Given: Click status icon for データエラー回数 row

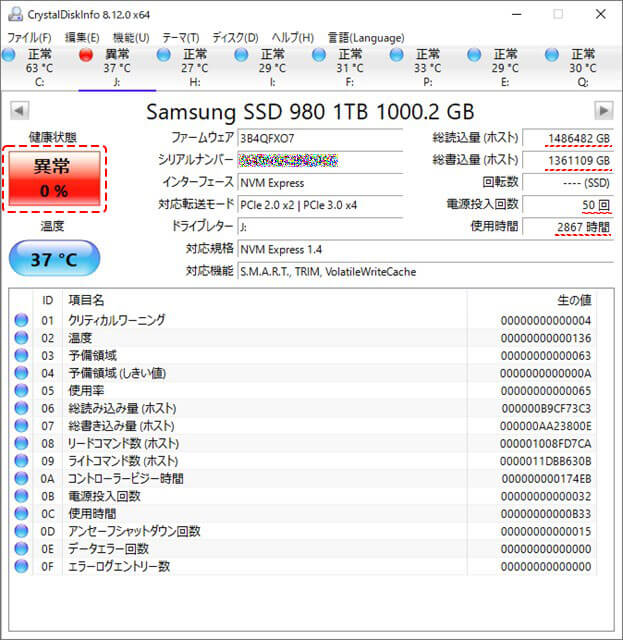Looking at the screenshot, I should (x=21, y=549).
